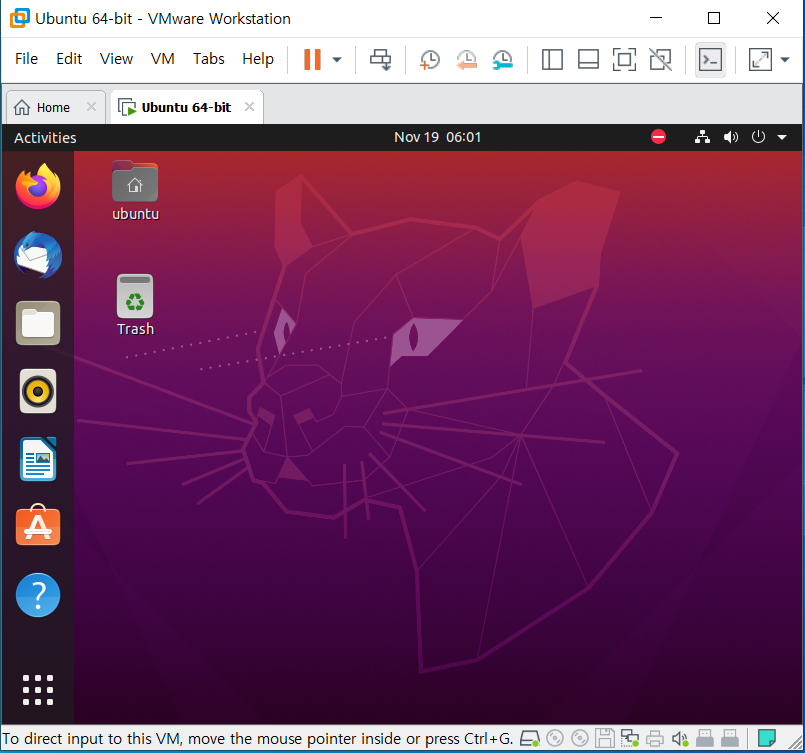
Task: Expand the stretch guest dropdown arrow
Action: point(784,60)
